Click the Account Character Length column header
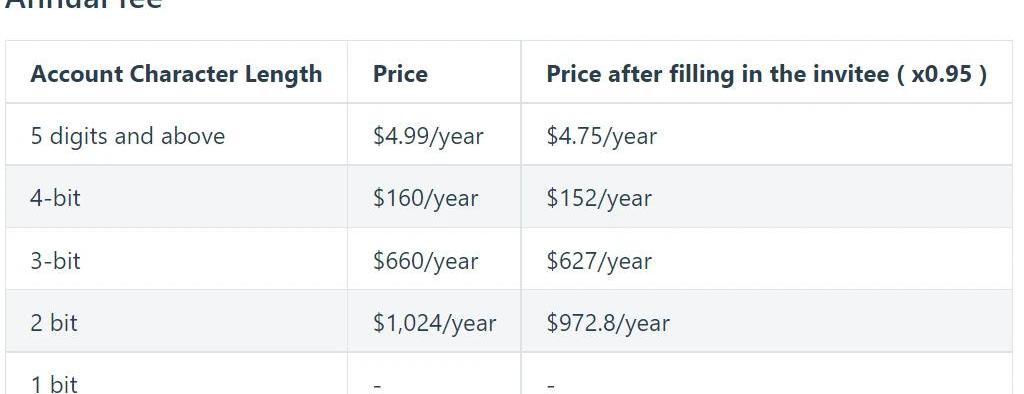Screen dimensions: 1024x394 click(176, 74)
